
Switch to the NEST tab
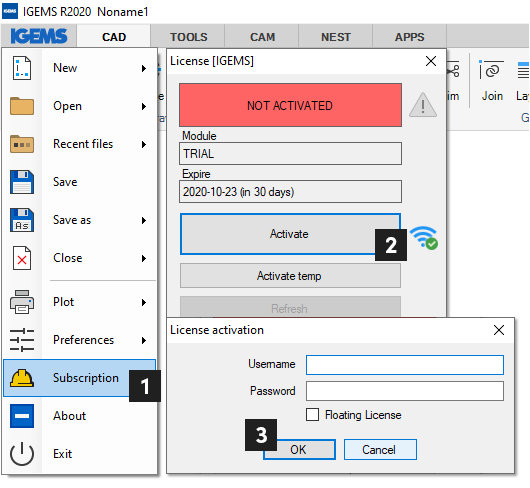coord(336,37)
